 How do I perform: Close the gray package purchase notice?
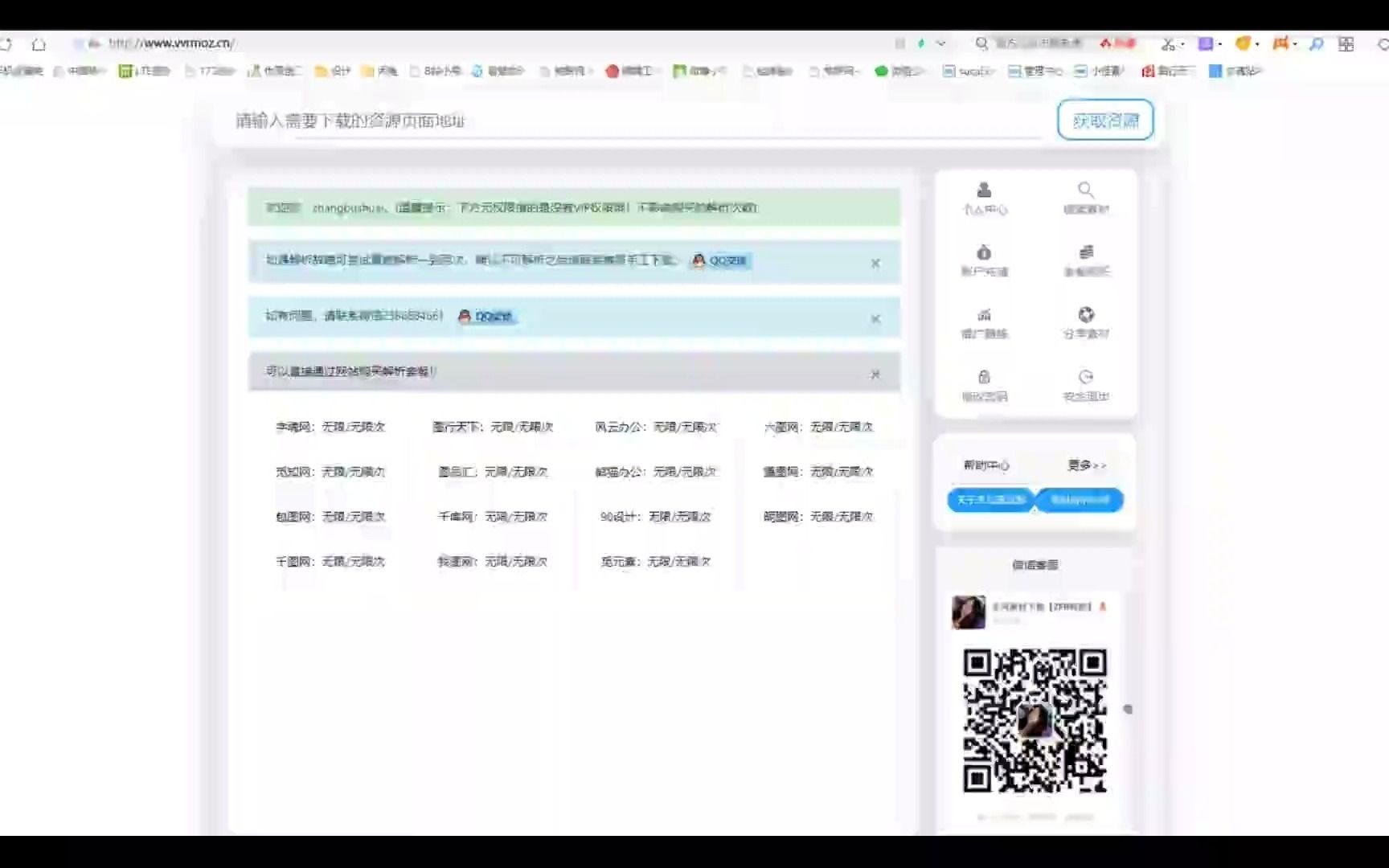[x=875, y=375]
